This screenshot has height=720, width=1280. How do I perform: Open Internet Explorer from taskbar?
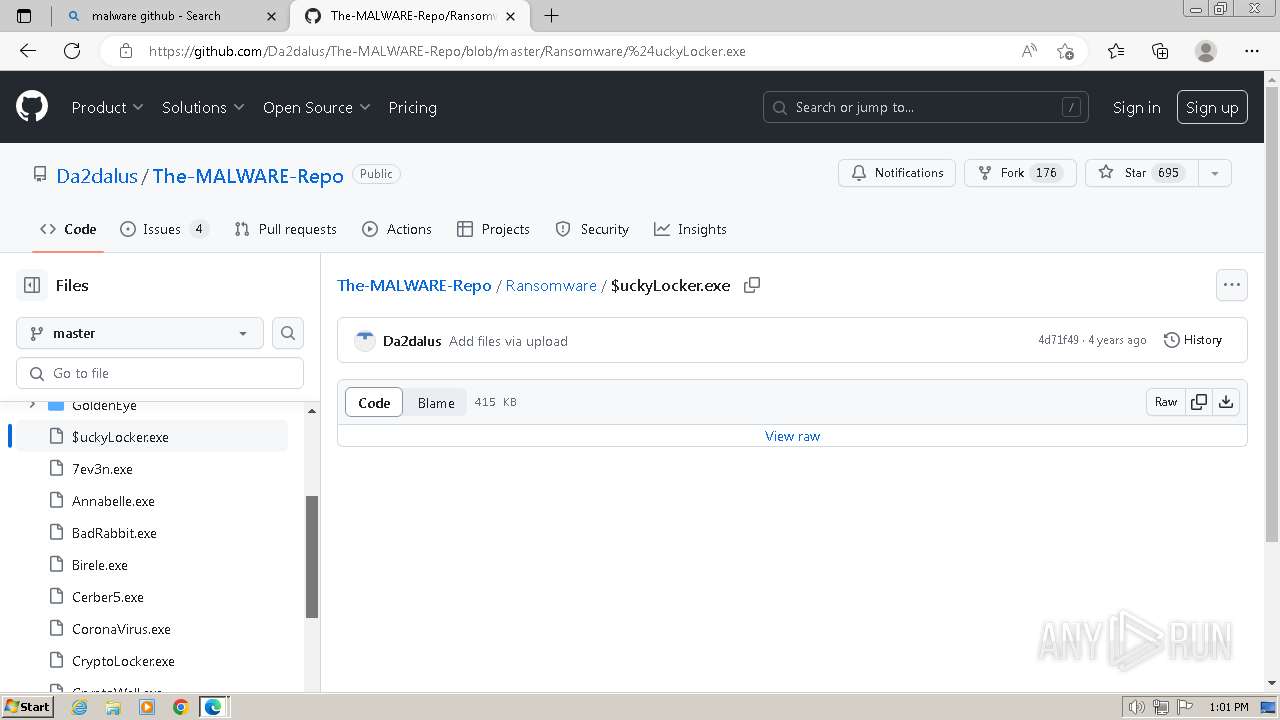coord(80,707)
